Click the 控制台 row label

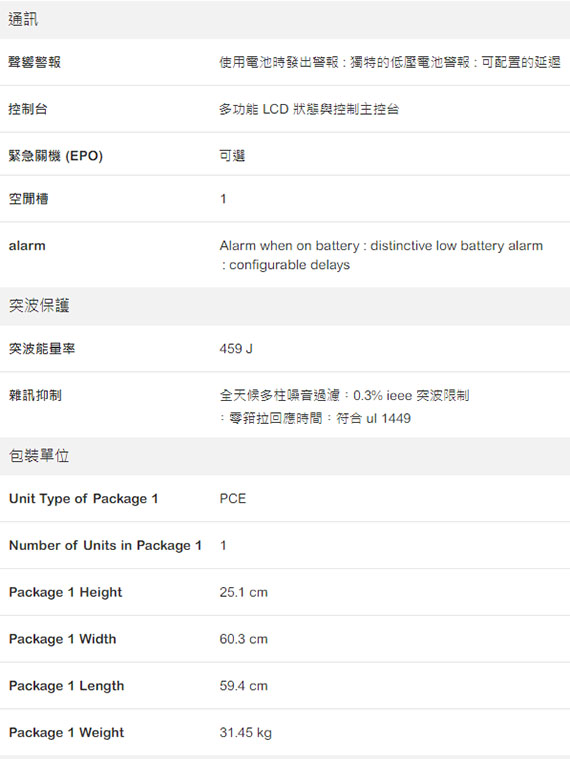(x=28, y=109)
